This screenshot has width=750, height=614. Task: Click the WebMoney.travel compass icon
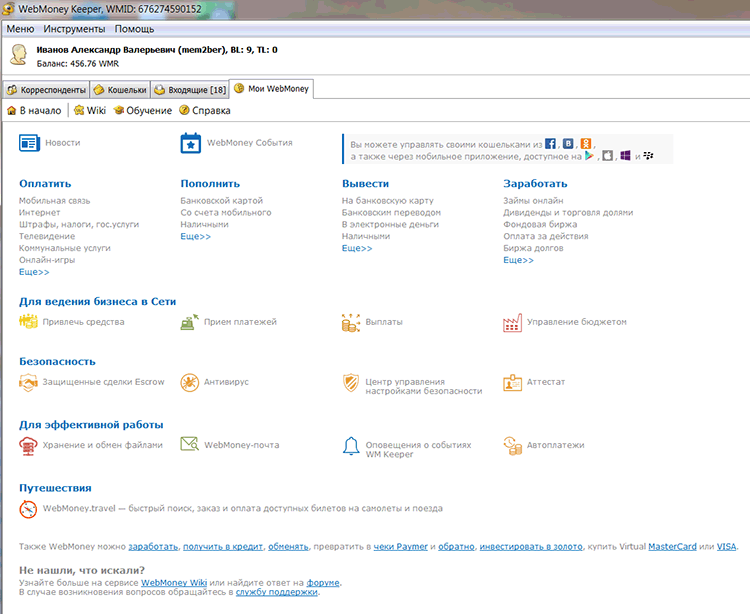coord(28,509)
